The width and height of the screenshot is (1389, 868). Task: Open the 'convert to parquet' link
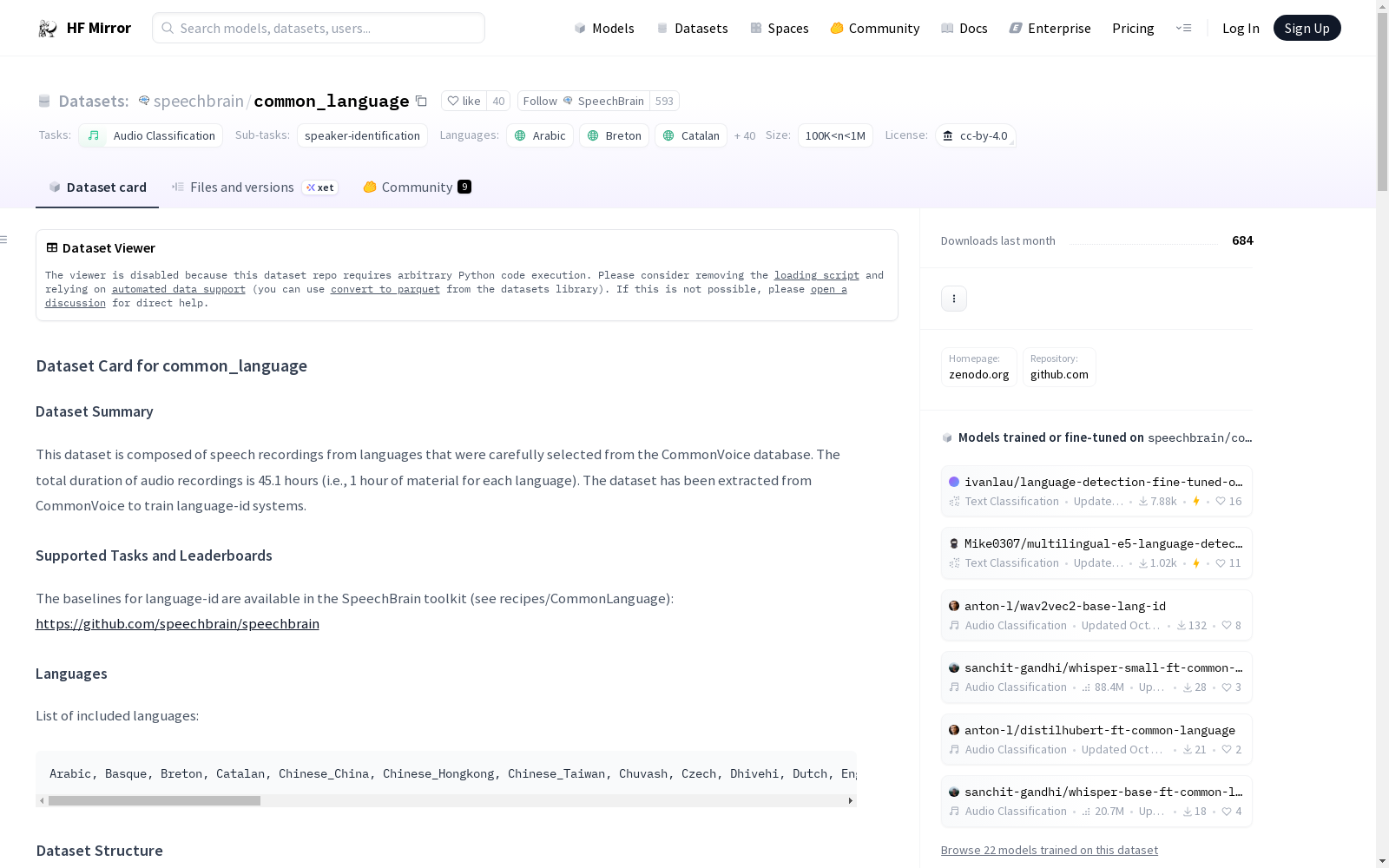385,289
